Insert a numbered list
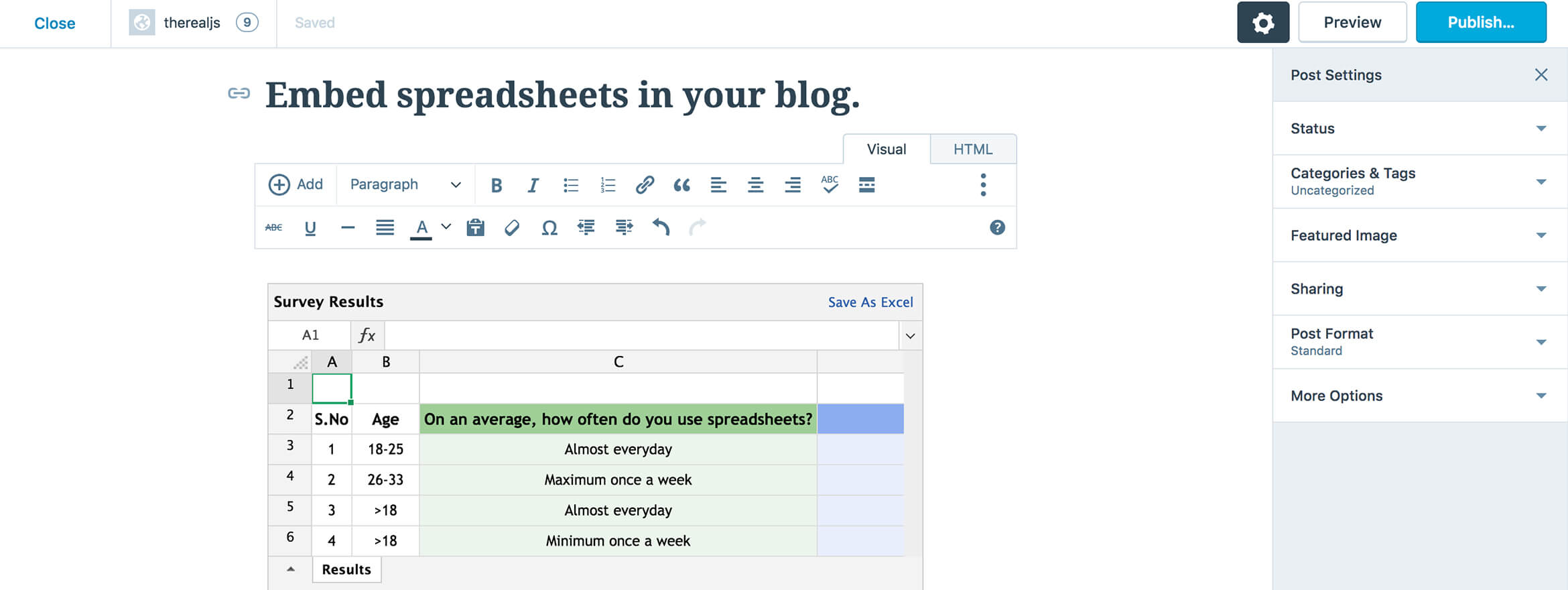This screenshot has width=1568, height=590. (x=607, y=184)
